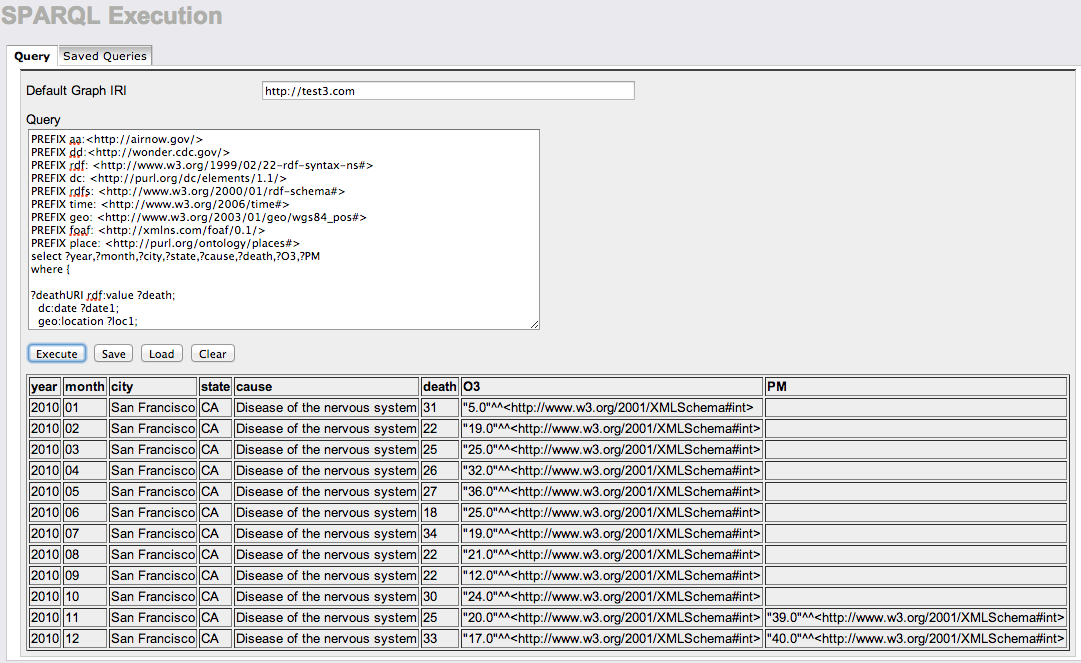The height and width of the screenshot is (663, 1081).
Task: Click the Default Graph IRI input field
Action: (x=447, y=90)
